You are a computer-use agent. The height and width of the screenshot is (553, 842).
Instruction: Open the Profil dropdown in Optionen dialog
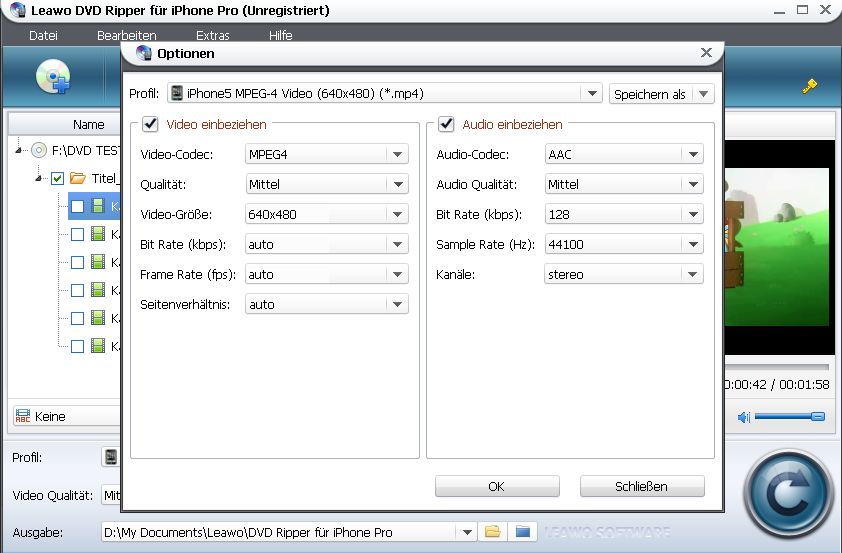(592, 93)
